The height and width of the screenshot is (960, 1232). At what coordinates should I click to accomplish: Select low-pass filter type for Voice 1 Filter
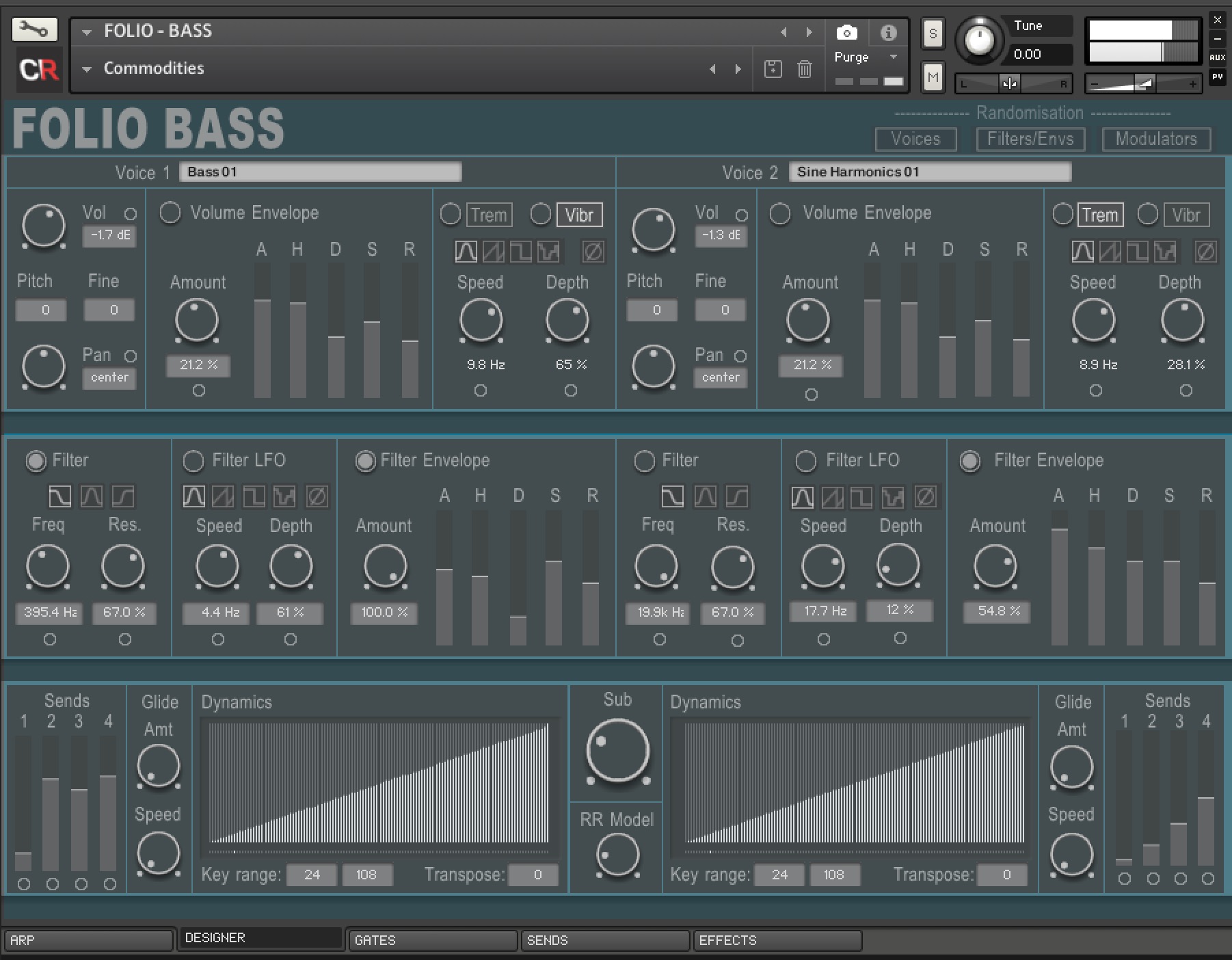point(59,496)
